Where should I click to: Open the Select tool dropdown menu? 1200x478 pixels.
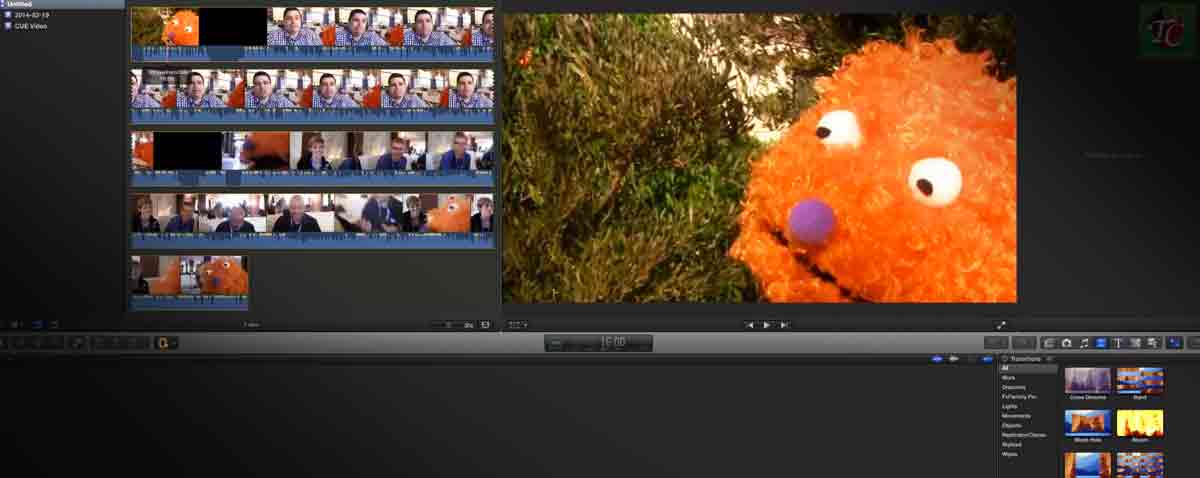coord(165,343)
